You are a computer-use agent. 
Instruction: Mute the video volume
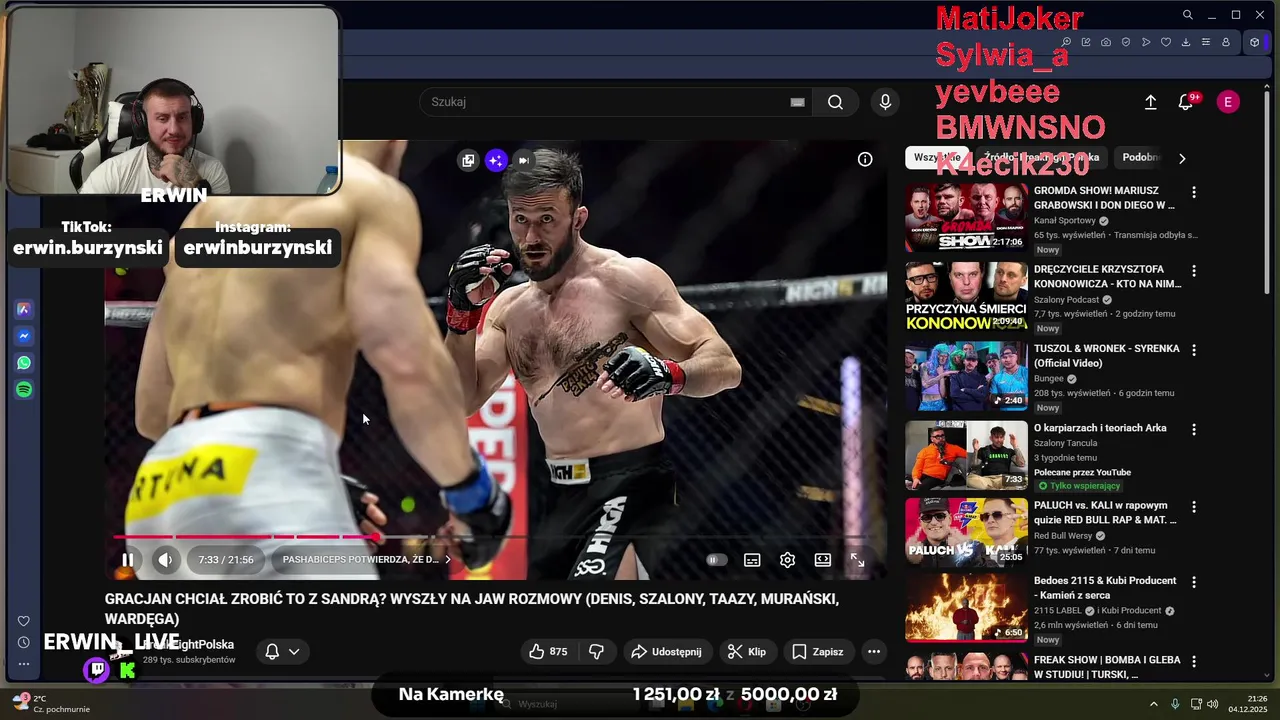coord(165,560)
